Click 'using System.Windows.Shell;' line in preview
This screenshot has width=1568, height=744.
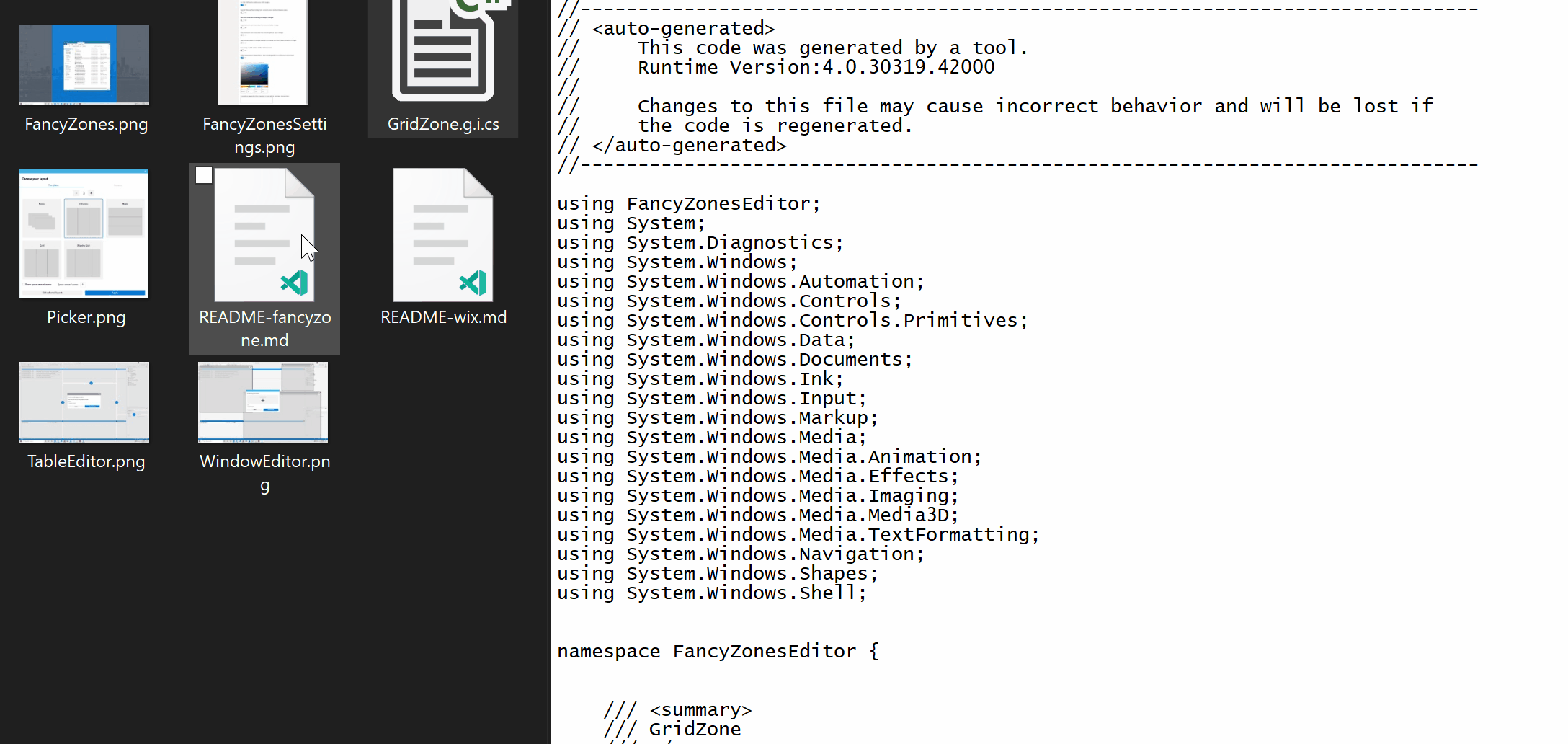tap(711, 593)
